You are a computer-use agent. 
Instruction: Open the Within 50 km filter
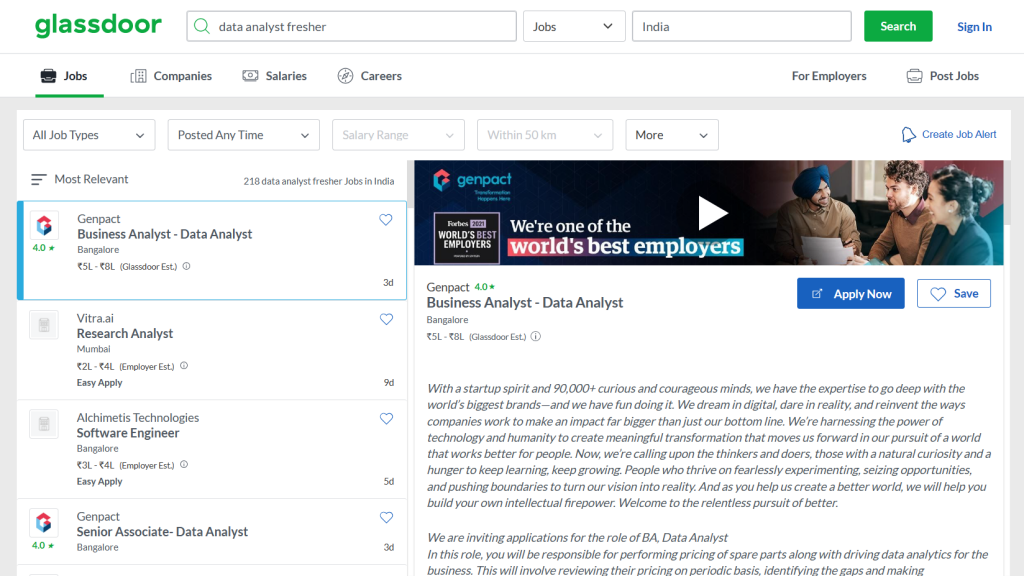coord(545,135)
